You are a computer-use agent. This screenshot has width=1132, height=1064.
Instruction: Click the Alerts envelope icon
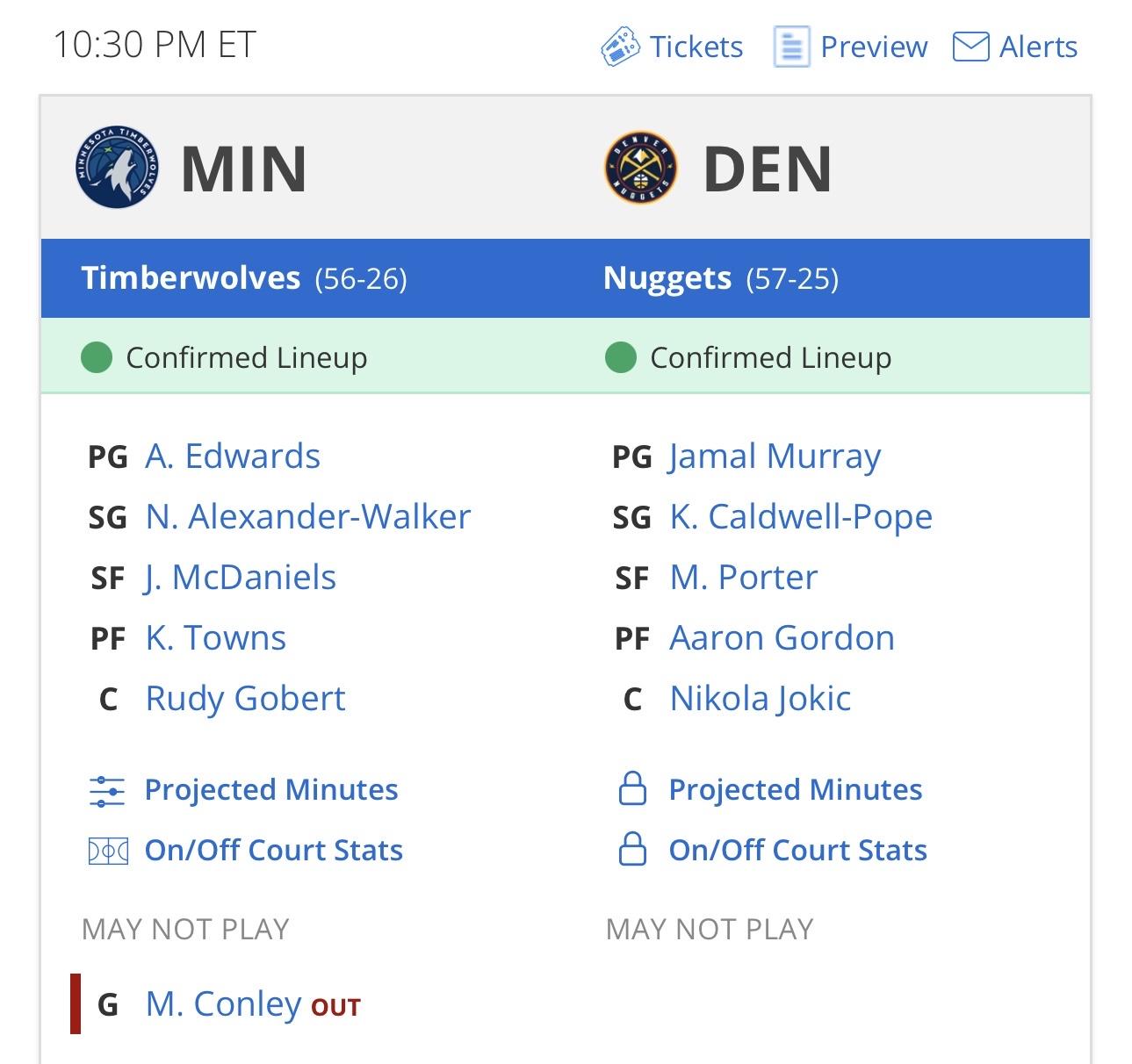coord(970,47)
